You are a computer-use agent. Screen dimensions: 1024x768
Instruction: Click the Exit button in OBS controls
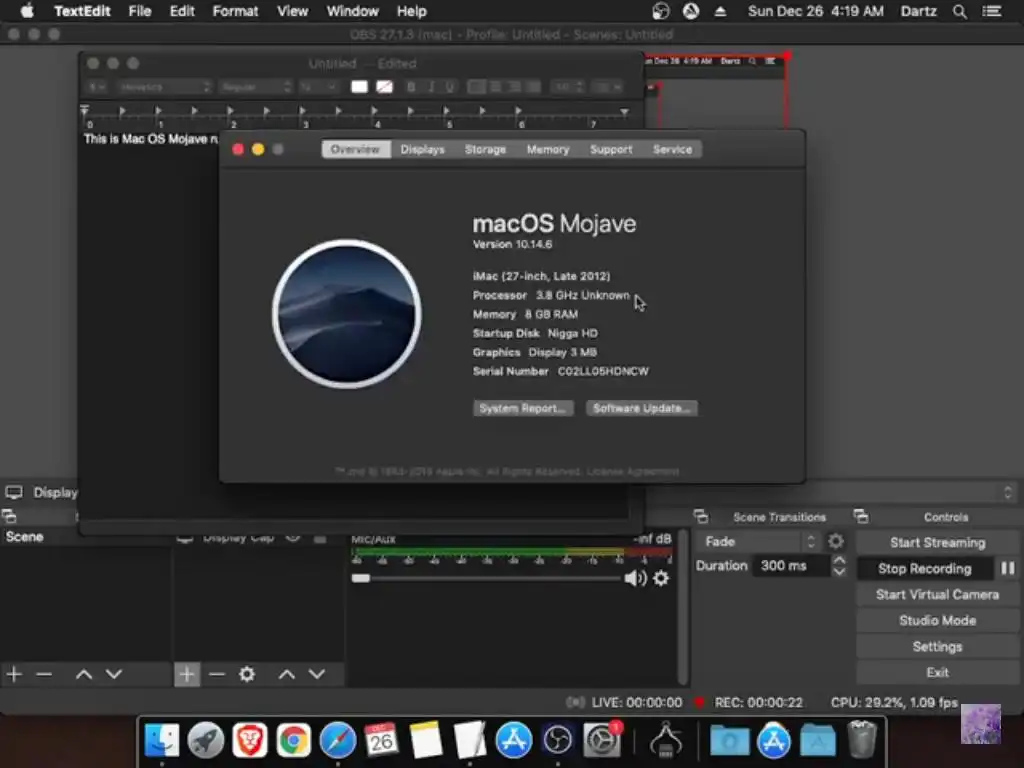[x=937, y=672]
